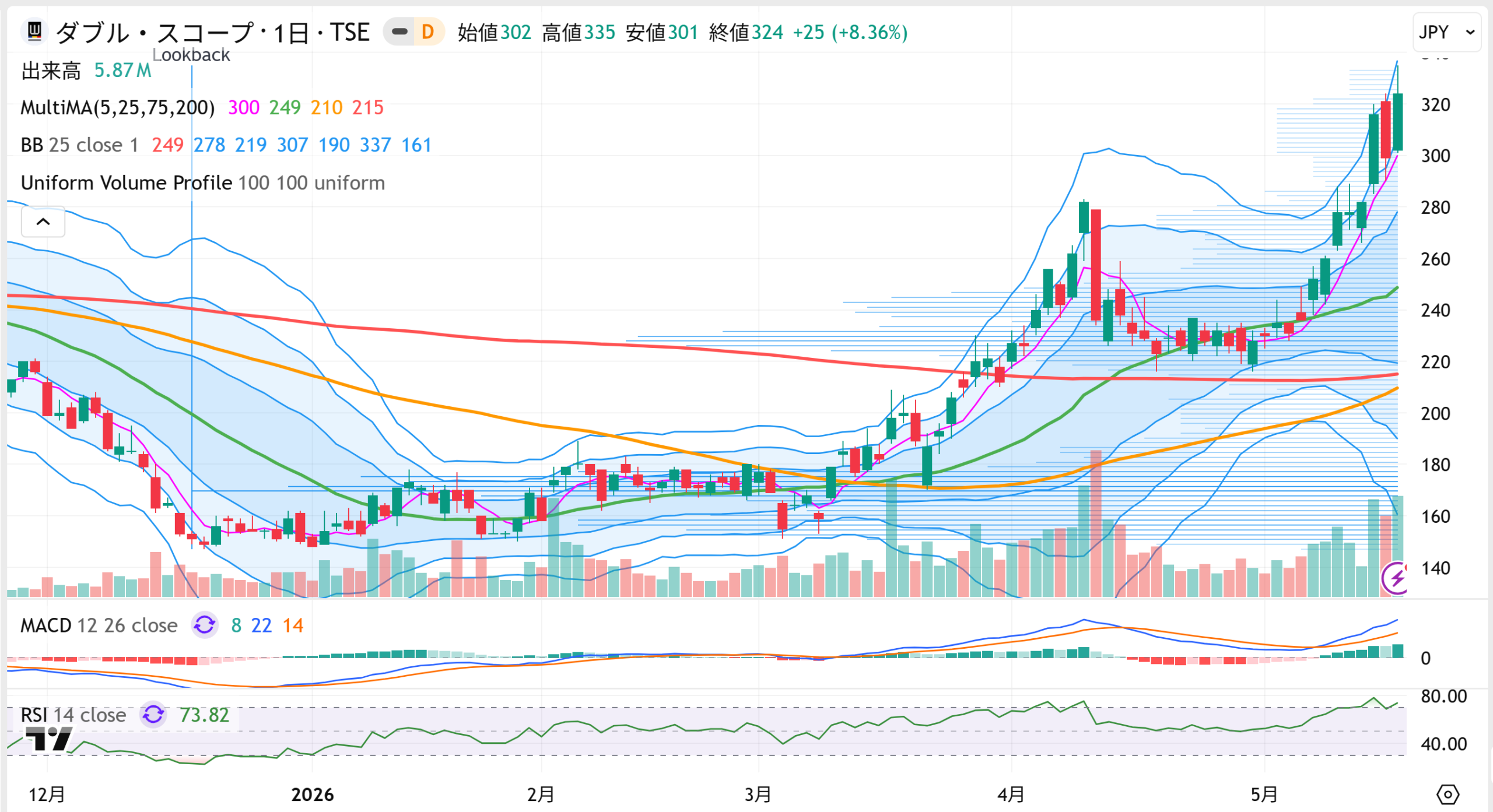The width and height of the screenshot is (1493, 812).
Task: Open the JPY currency dropdown
Action: (1446, 32)
